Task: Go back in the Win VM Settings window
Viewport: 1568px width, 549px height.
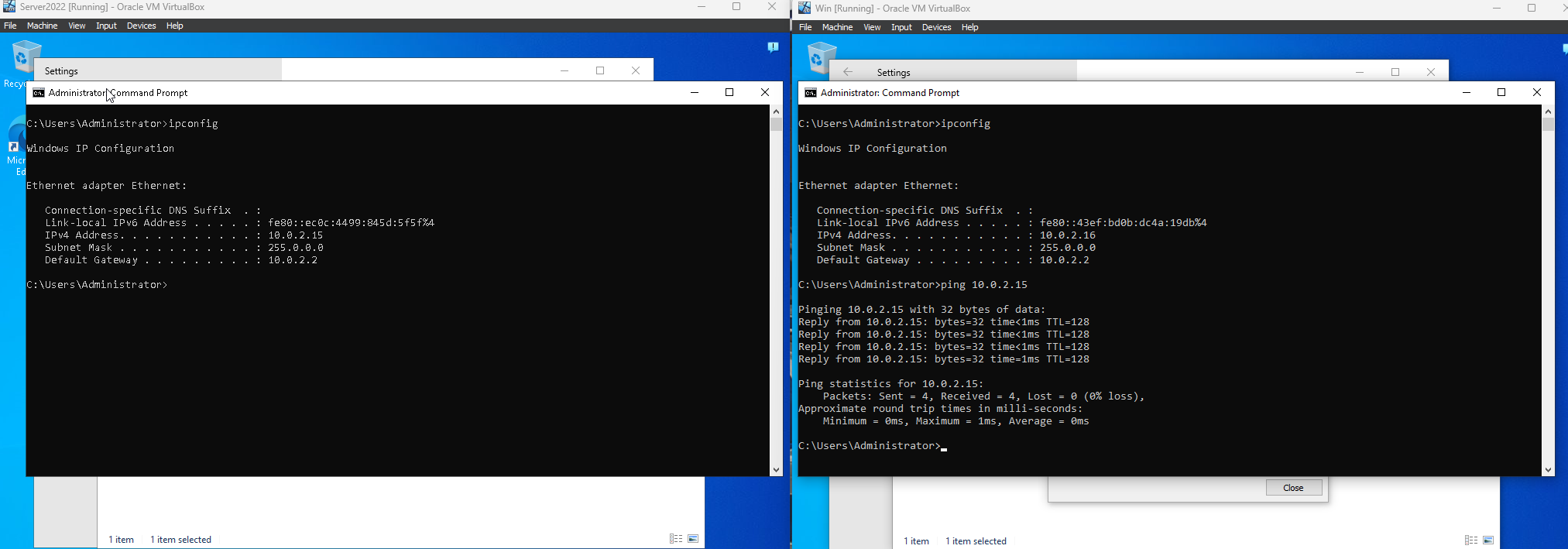Action: tap(848, 72)
